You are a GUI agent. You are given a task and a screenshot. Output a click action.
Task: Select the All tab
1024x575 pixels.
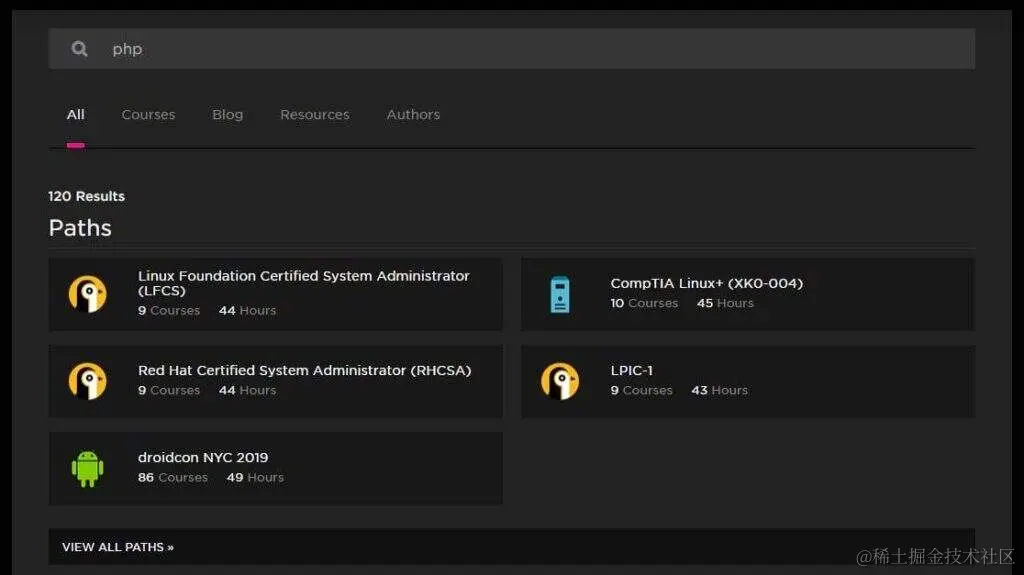pyautogui.click(x=76, y=114)
